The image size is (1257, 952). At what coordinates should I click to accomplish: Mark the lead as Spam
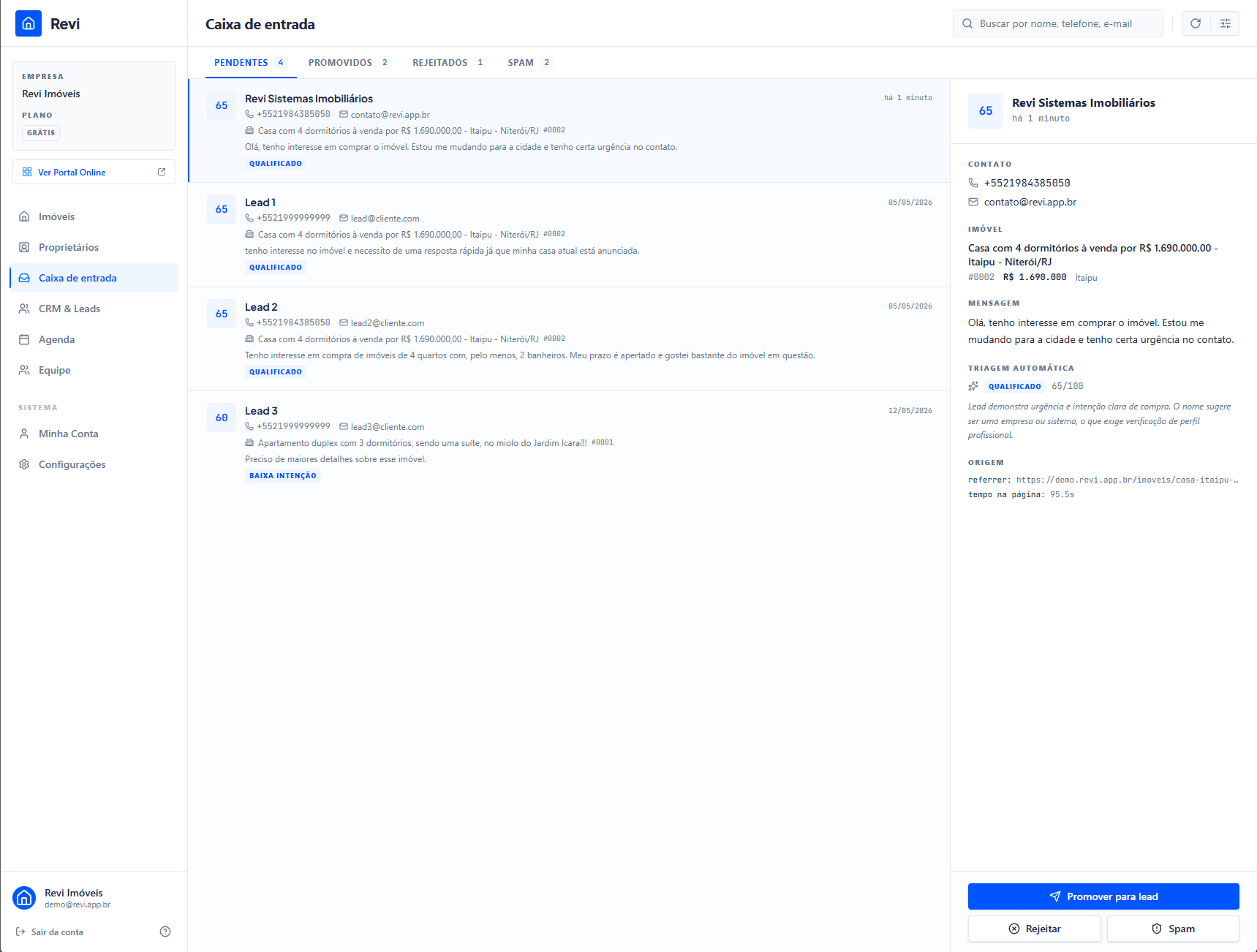[x=1173, y=929]
